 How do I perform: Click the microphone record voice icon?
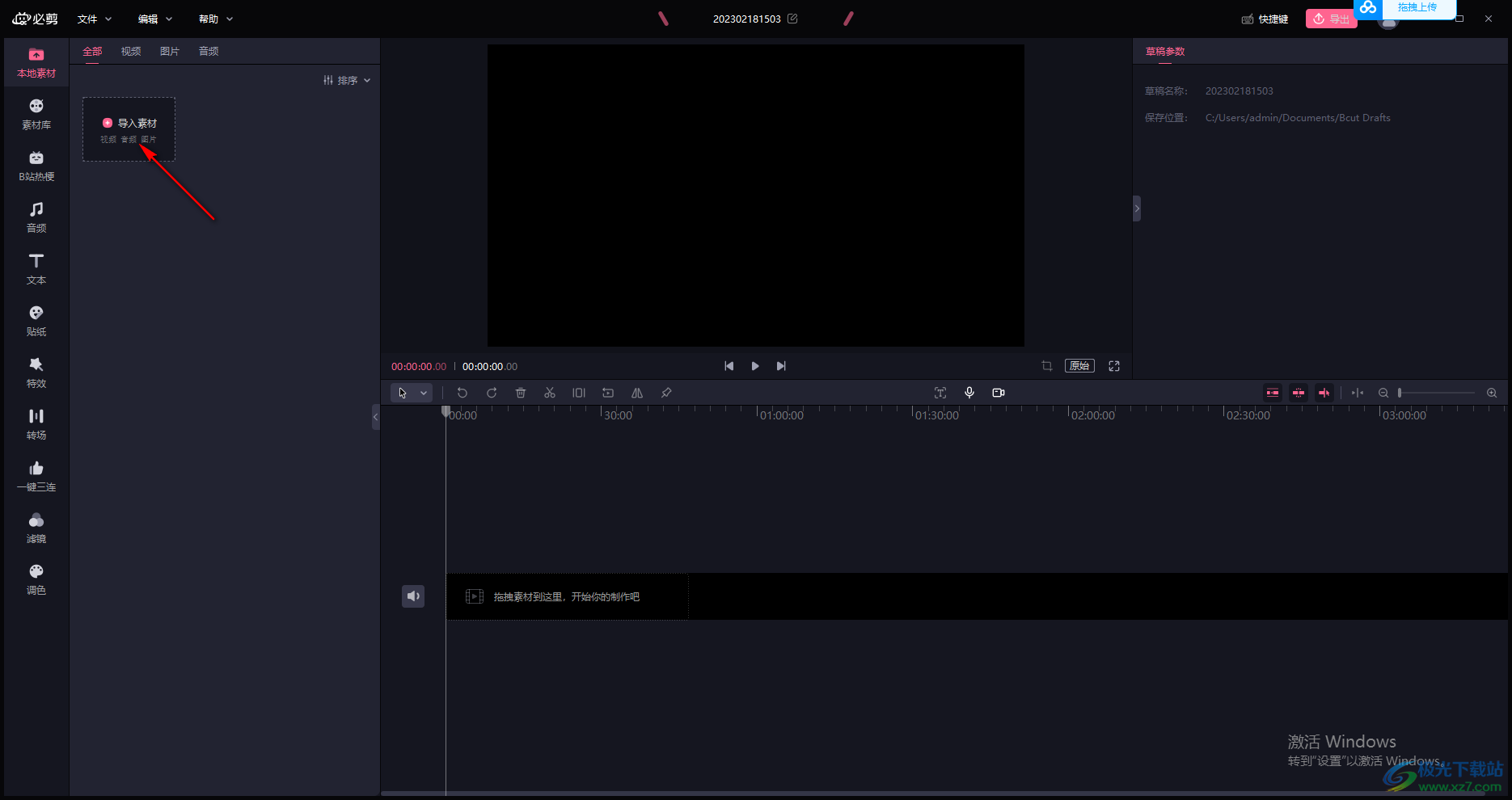969,393
